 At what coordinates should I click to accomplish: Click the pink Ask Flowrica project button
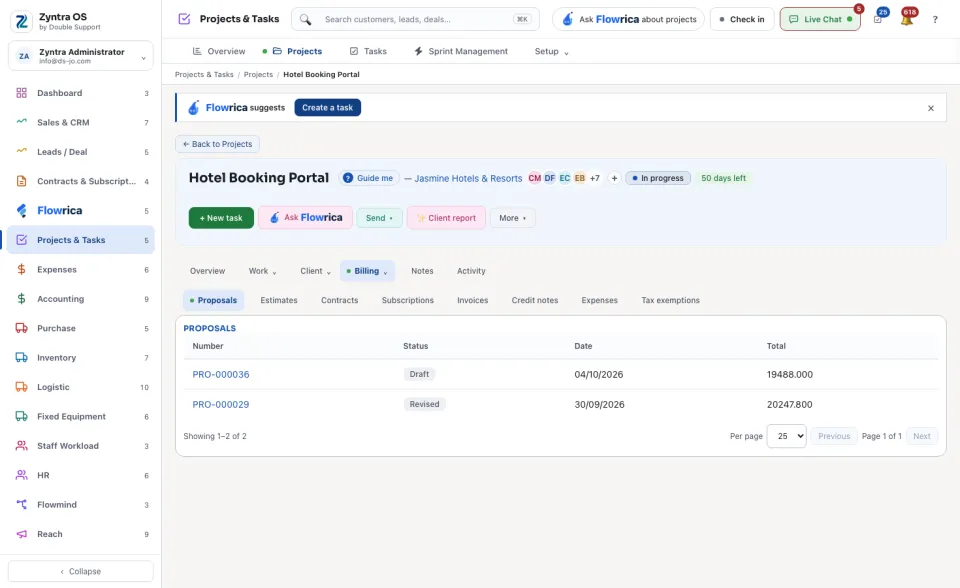tap(306, 218)
